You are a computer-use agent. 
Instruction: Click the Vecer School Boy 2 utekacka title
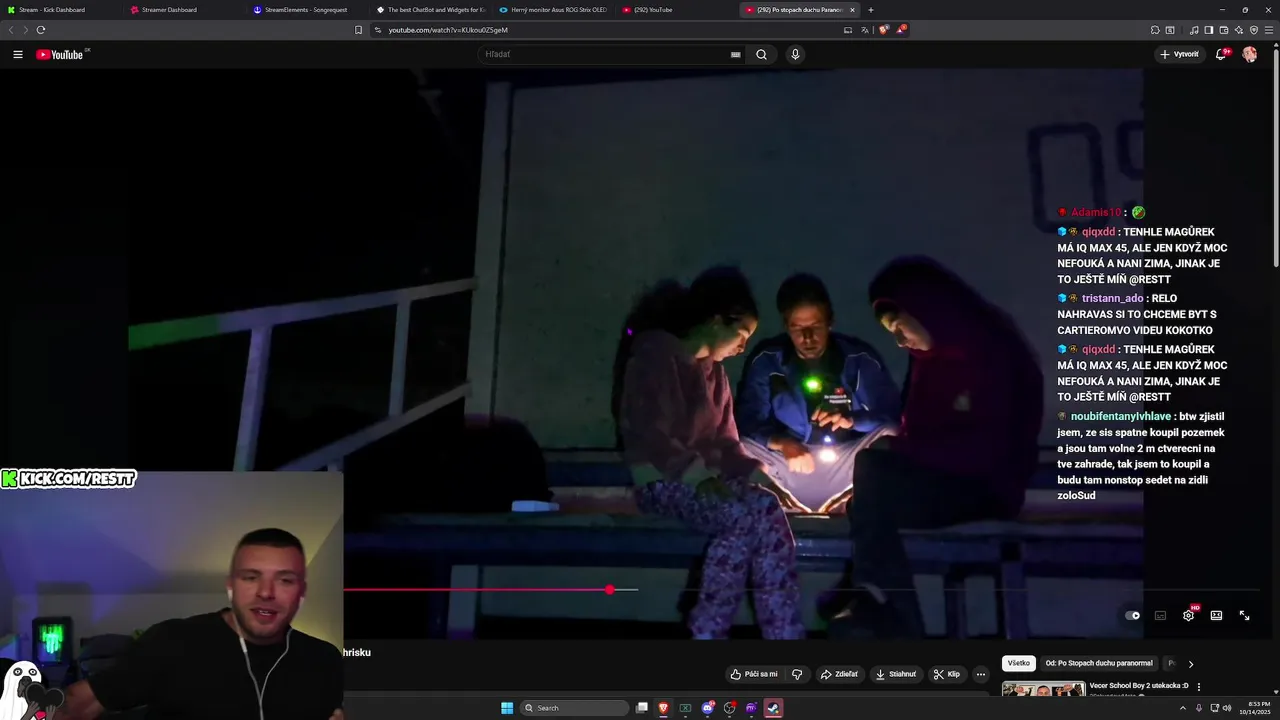[1139, 686]
